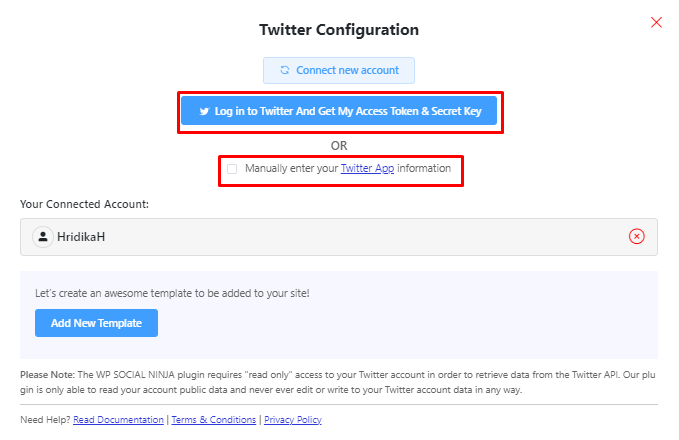Visit the Privacy Policy link
Viewport: 679px width, 440px height.
click(293, 420)
